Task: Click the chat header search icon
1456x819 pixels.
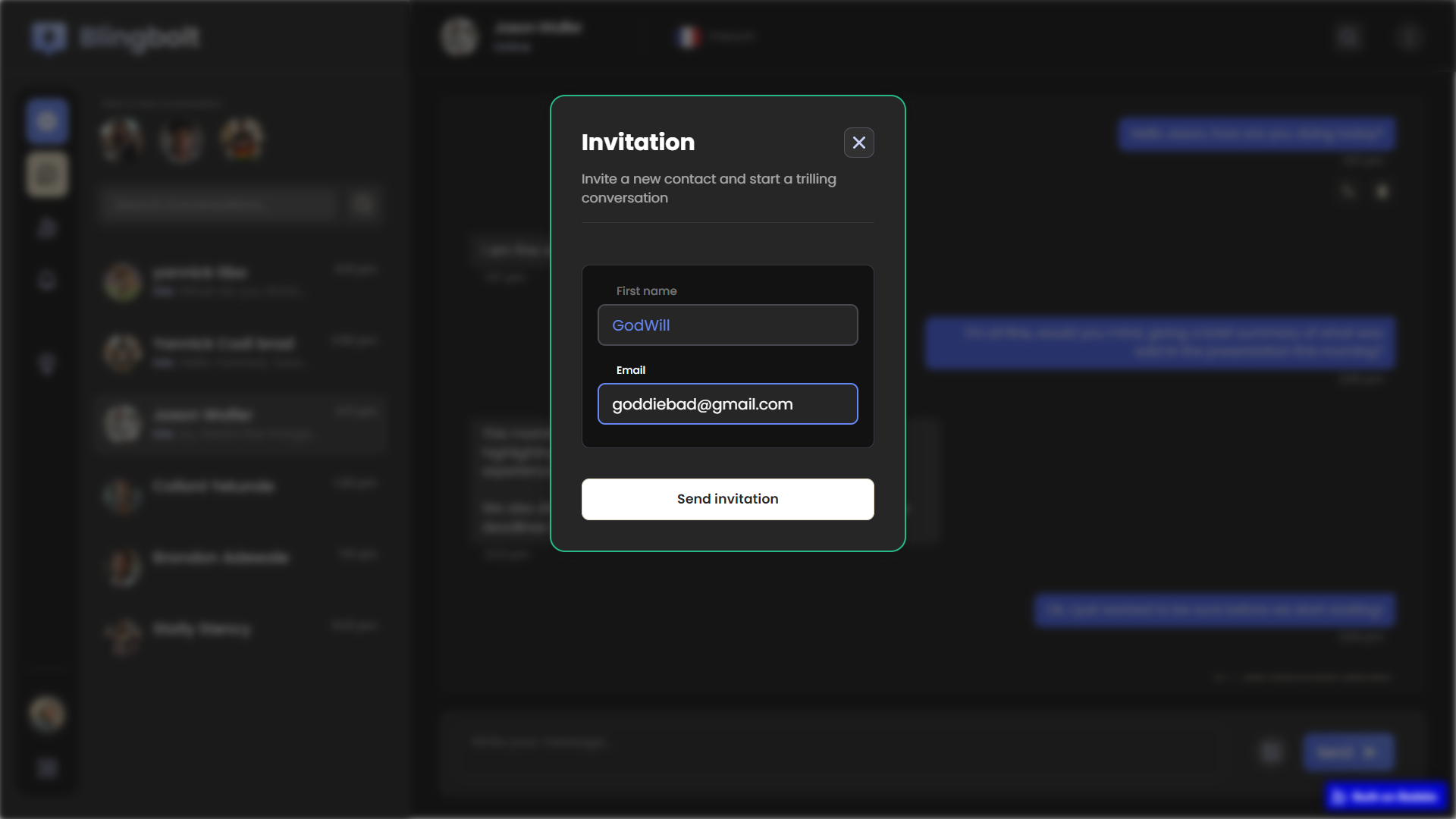Action: tap(1348, 36)
